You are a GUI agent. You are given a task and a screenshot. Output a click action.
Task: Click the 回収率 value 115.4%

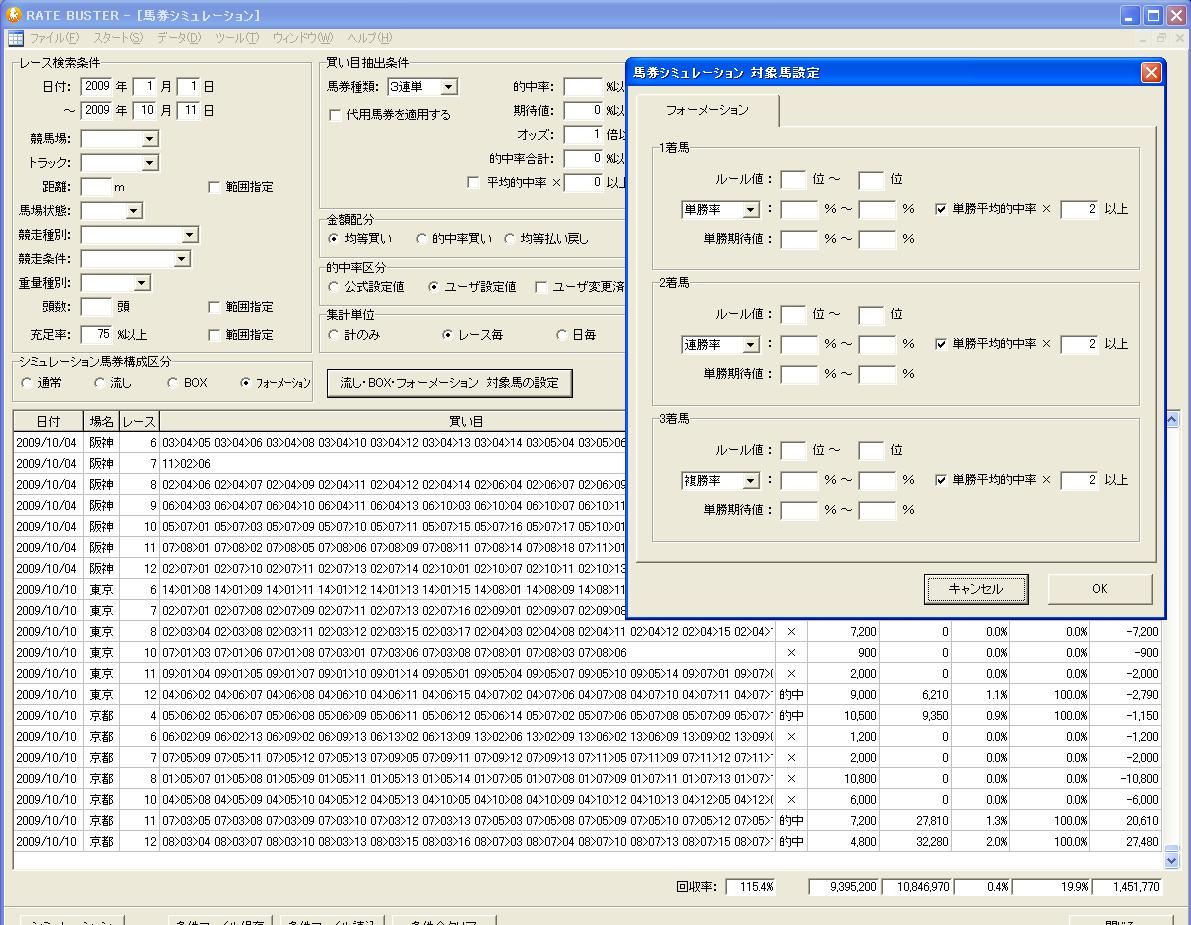coord(750,886)
